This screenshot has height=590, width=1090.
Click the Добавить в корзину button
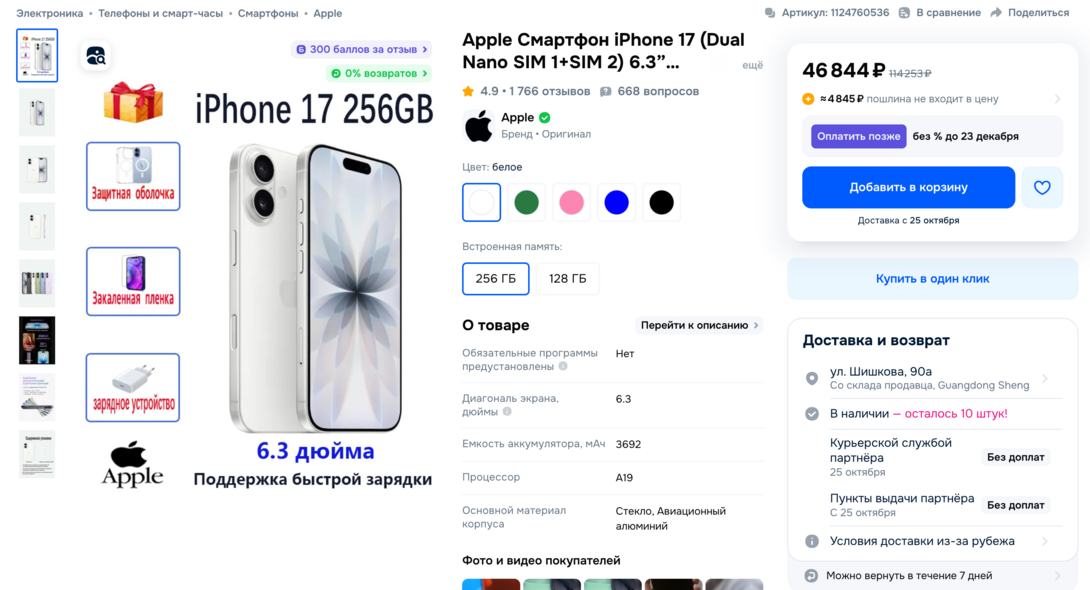(x=908, y=187)
